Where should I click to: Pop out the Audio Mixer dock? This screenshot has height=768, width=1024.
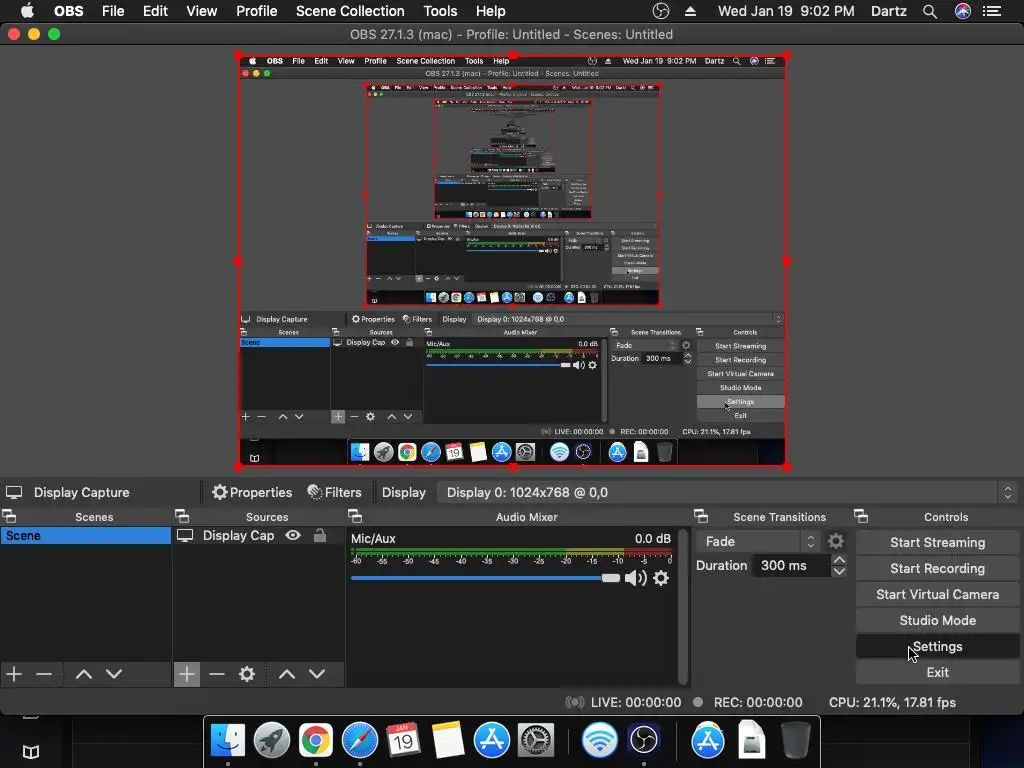coord(355,517)
